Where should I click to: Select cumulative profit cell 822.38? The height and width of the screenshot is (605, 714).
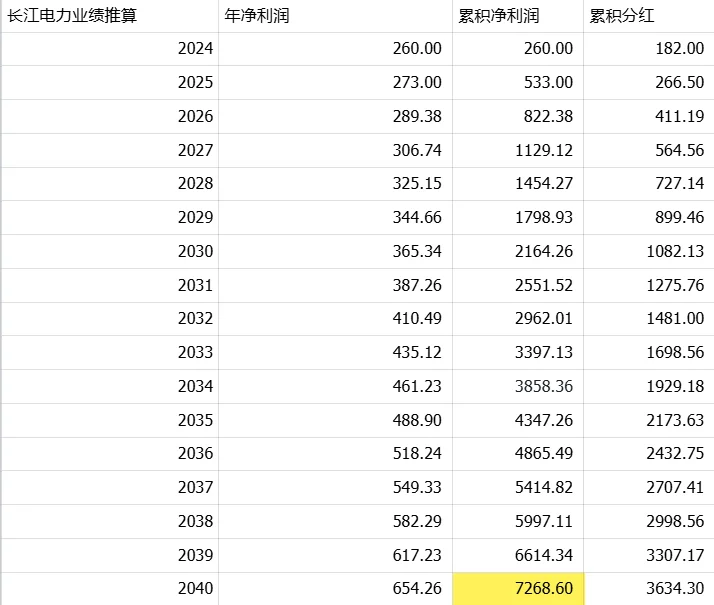(x=518, y=117)
